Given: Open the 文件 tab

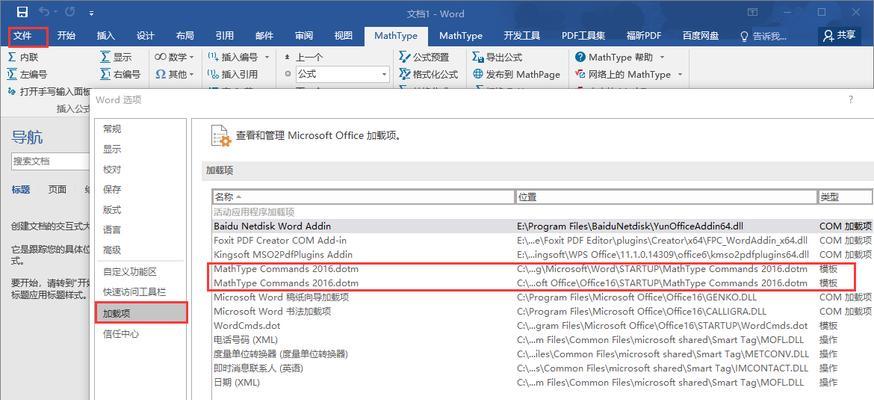Looking at the screenshot, I should tap(23, 36).
